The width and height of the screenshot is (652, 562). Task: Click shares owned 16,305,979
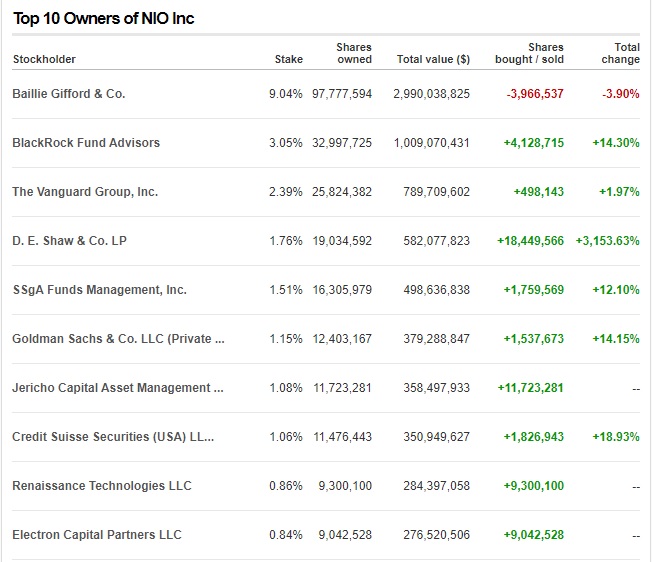(342, 290)
